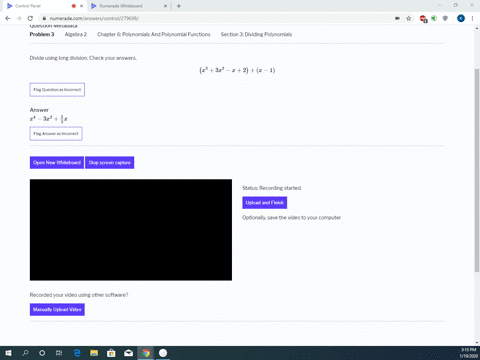Screen dimensions: 480x360
Task: Open the Windows Start menu
Action: pyautogui.click(x=8, y=353)
